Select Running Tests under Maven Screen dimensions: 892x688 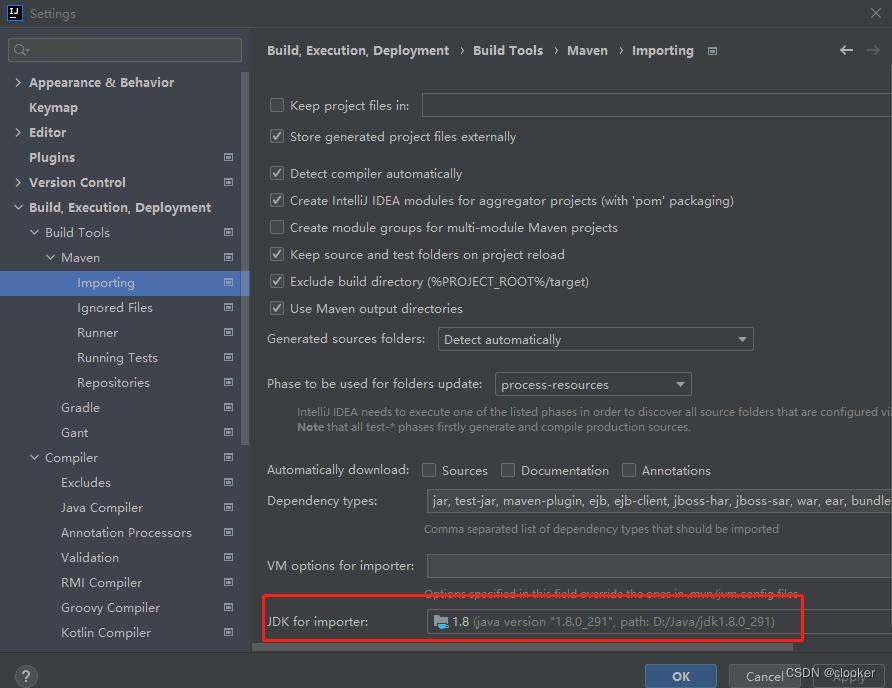[117, 358]
